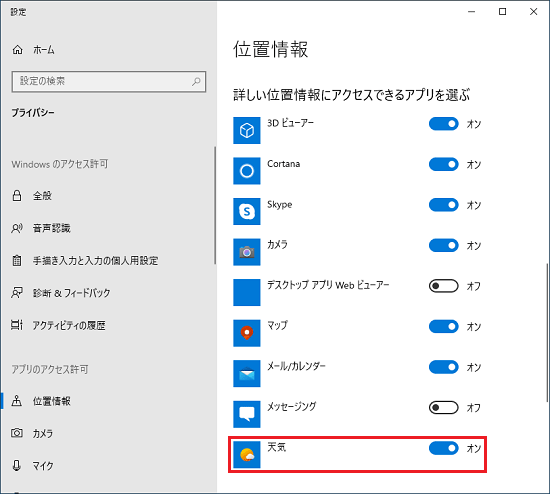This screenshot has height=494, width=550.
Task: Click the 3D ビューアー app name
Action: click(x=290, y=123)
